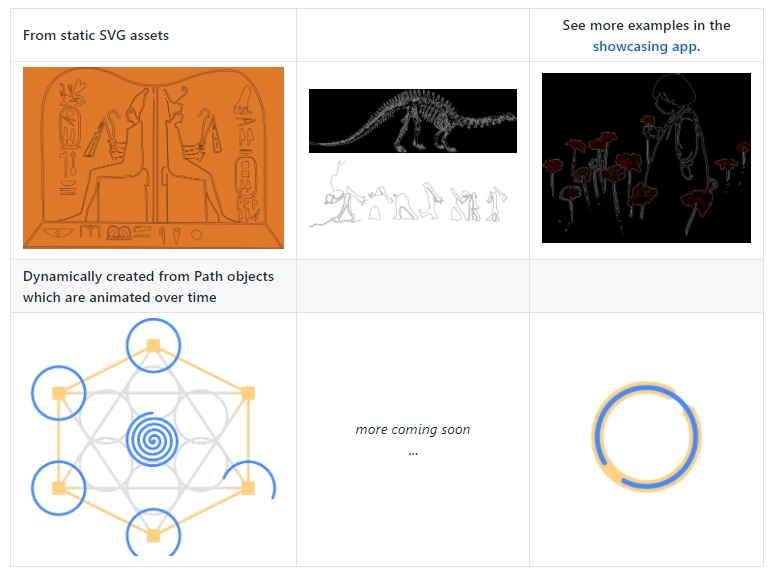This screenshot has height=584, width=770.
Task: Open the showcasing app link
Action: 644,47
